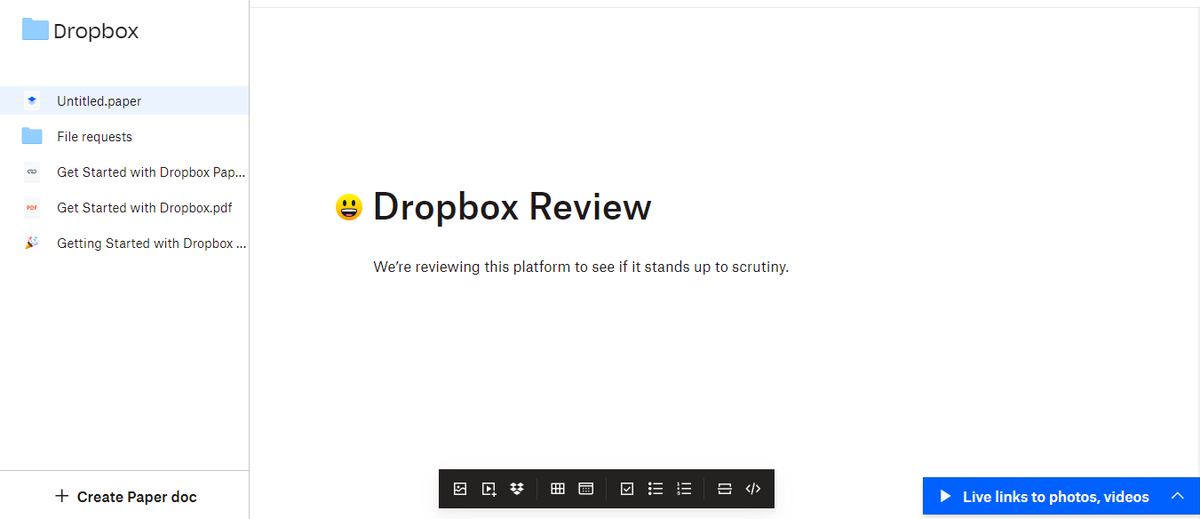Click the smiley emoji by the title
This screenshot has width=1200, height=519.
click(x=348, y=208)
